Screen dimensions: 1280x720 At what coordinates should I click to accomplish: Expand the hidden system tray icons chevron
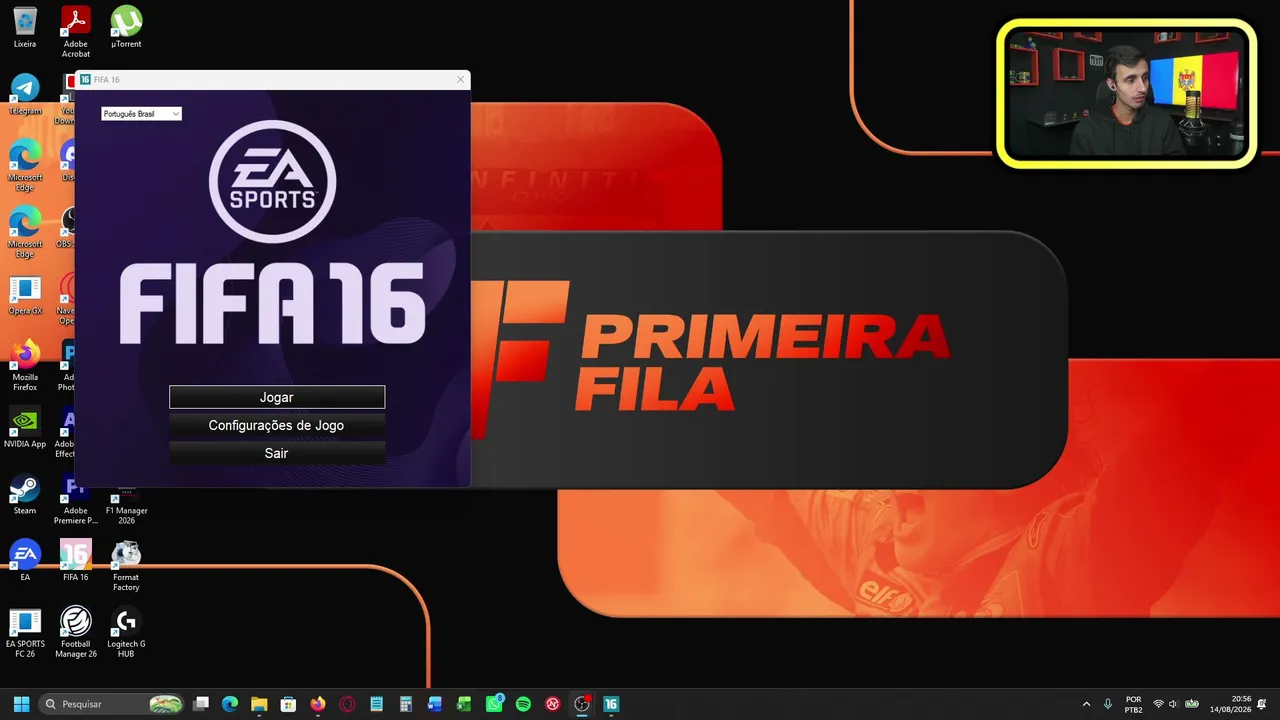[1087, 704]
